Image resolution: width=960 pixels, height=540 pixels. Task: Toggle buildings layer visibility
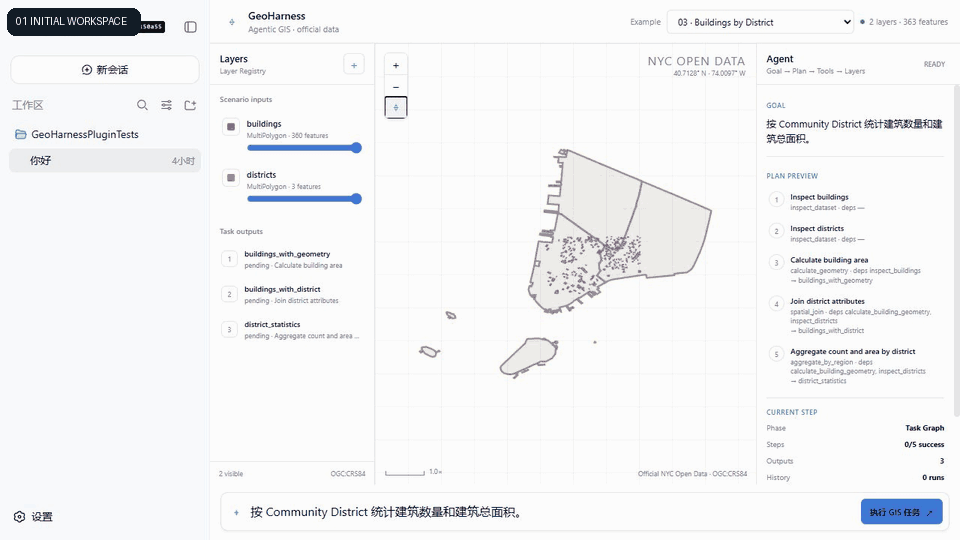(x=231, y=127)
